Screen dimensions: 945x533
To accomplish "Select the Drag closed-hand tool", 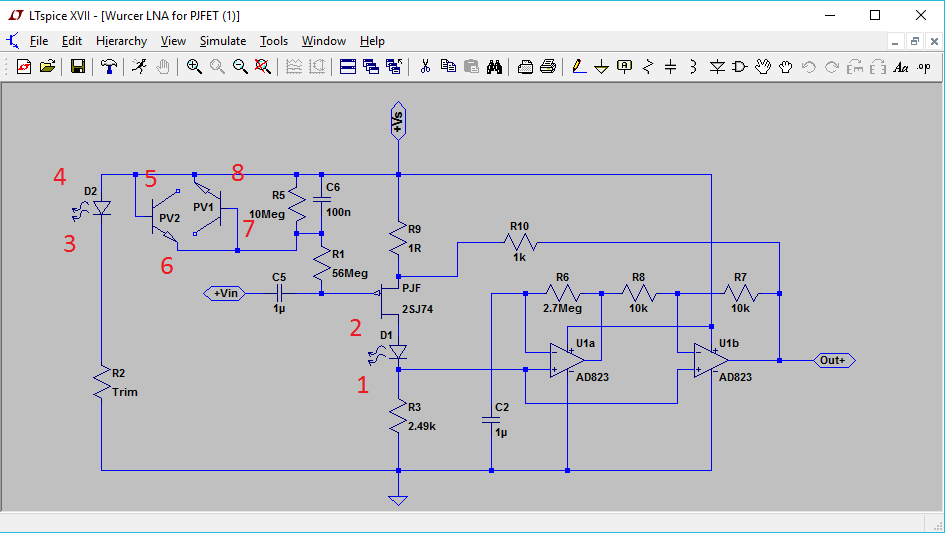I will (786, 66).
